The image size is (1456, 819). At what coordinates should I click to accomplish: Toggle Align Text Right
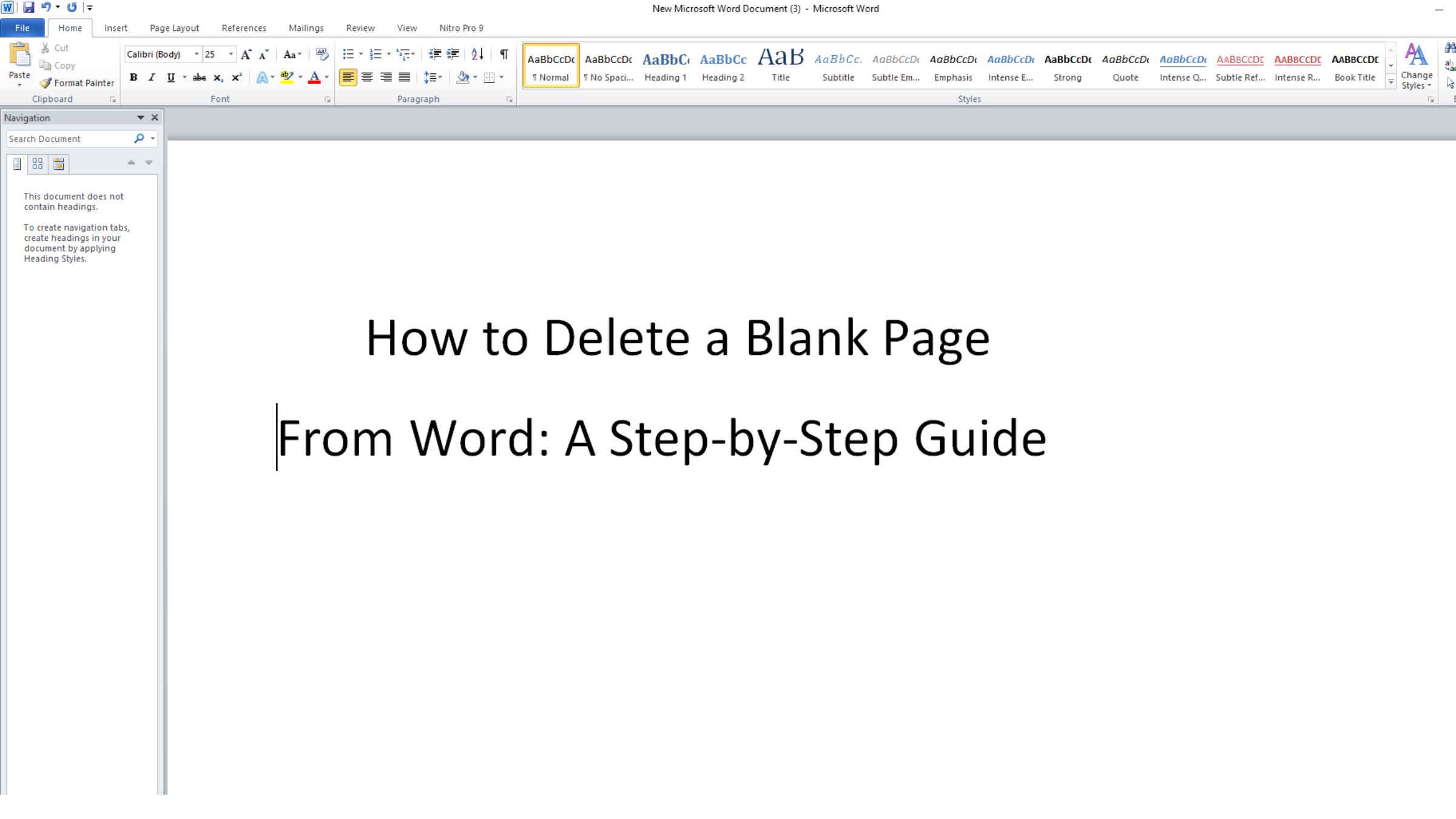pyautogui.click(x=386, y=78)
